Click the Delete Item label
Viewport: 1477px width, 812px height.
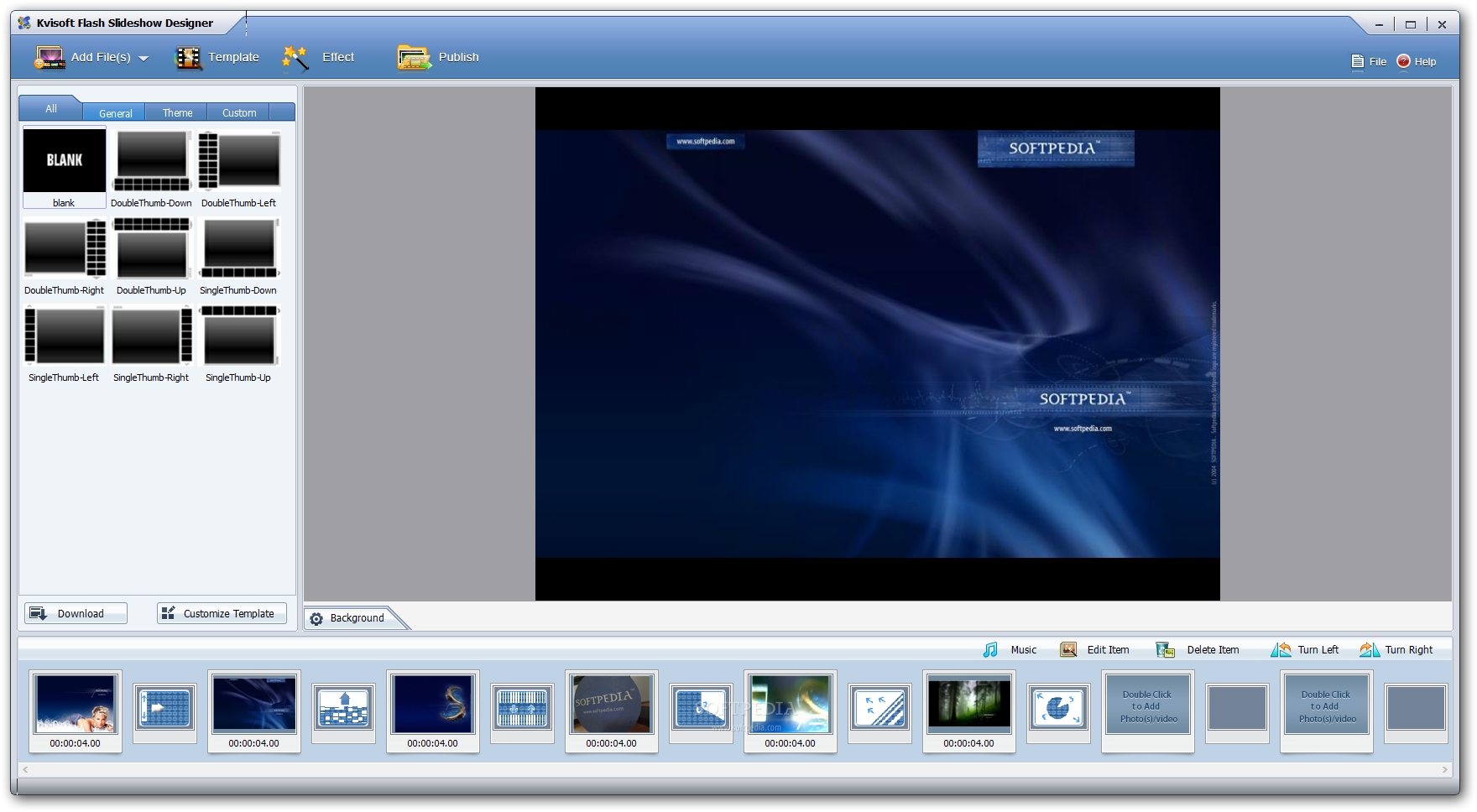[1213, 650]
